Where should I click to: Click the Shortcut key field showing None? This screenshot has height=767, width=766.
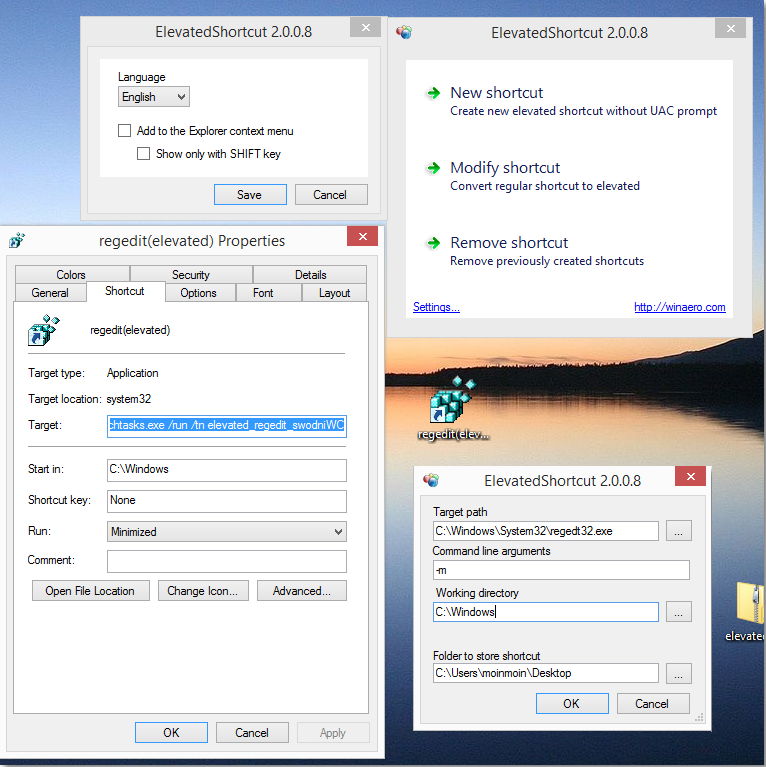(226, 501)
